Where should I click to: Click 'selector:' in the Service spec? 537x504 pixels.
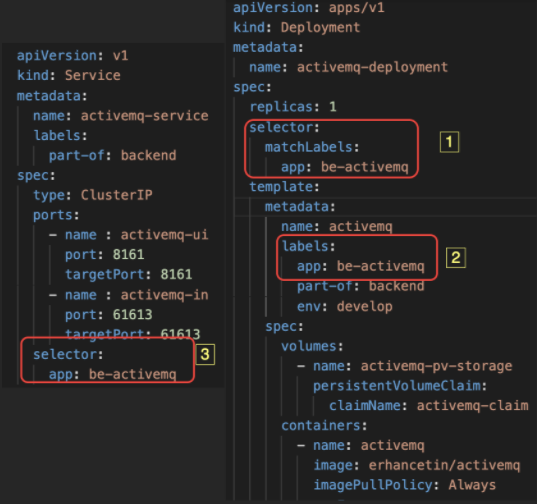pos(68,354)
